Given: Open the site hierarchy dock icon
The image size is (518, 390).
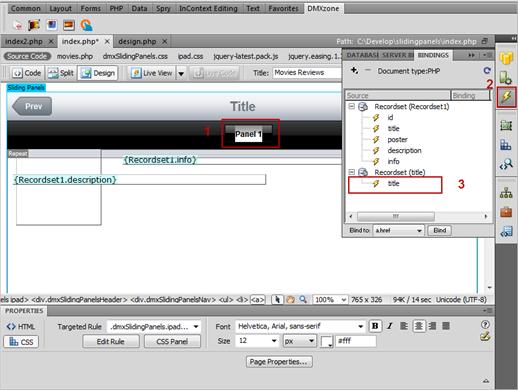Looking at the screenshot, I should [506, 193].
